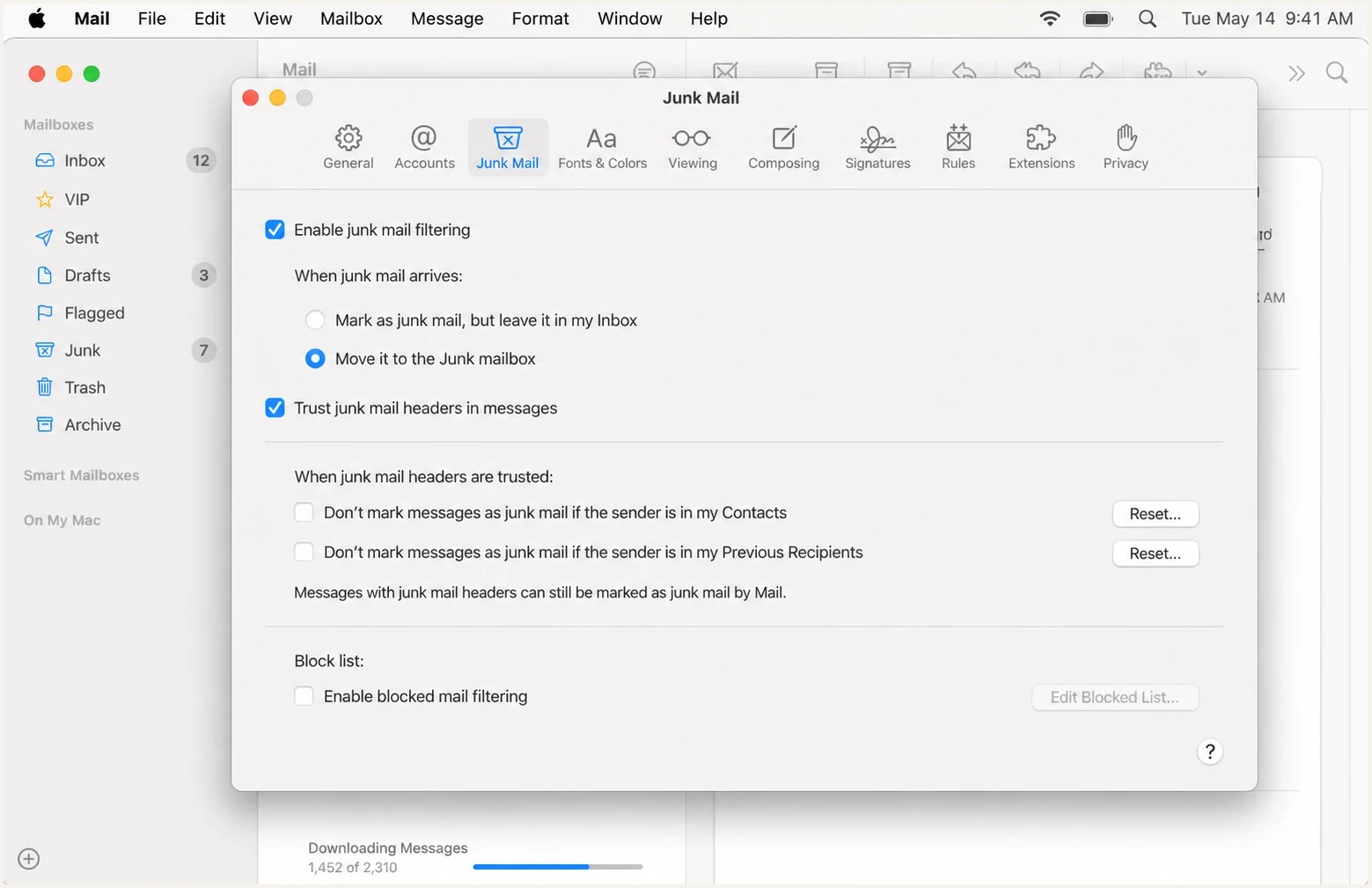Click the Drafts count badge 3
This screenshot has height=888, width=1372.
[x=203, y=275]
